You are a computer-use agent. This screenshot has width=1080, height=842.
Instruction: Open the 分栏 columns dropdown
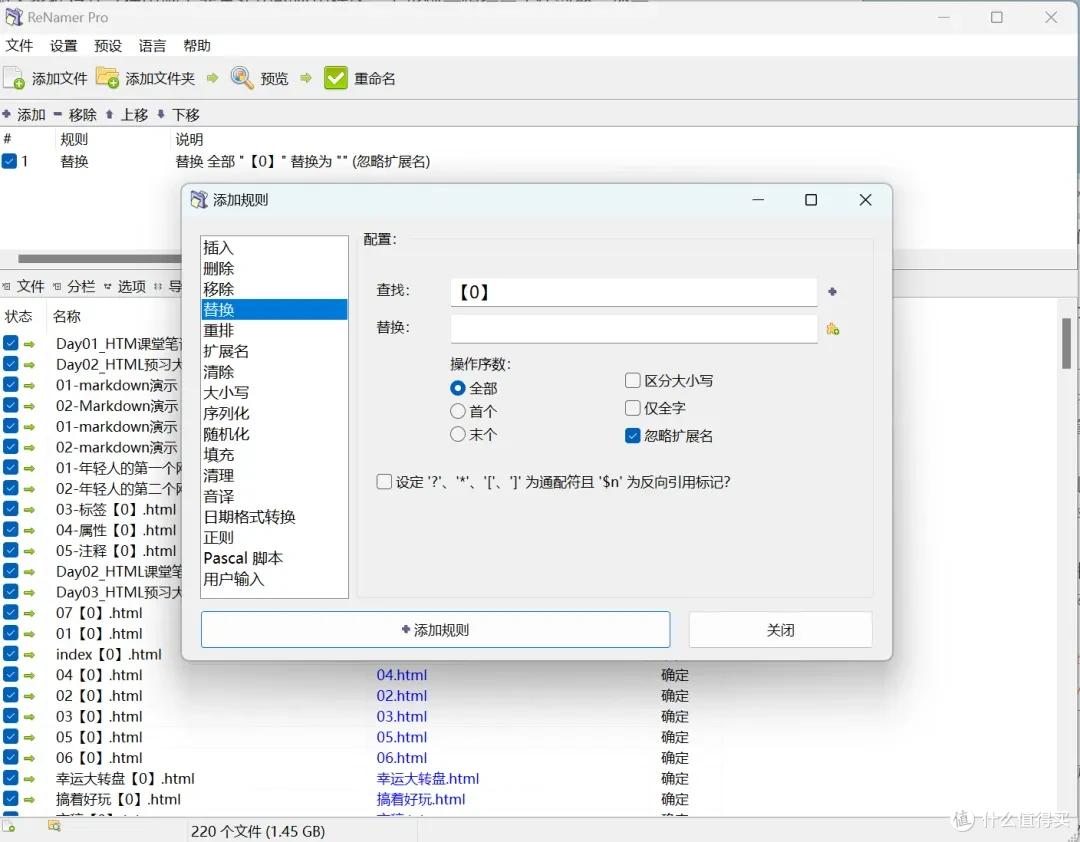[74, 286]
